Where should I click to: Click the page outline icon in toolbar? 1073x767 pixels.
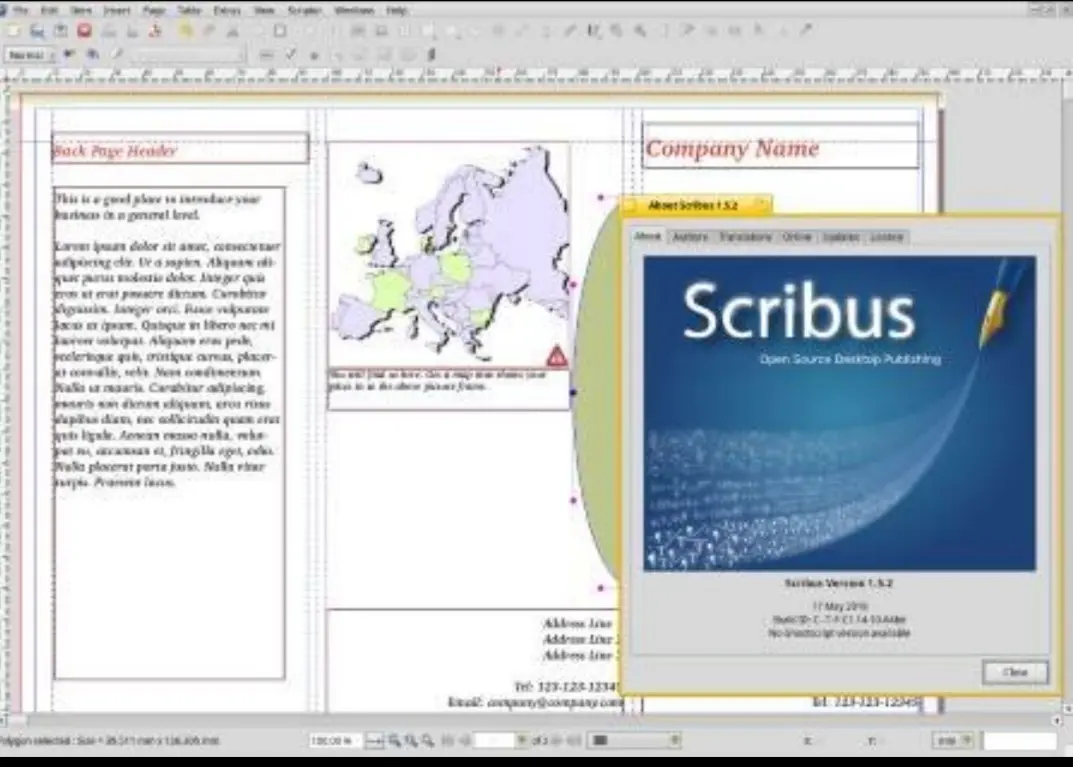279,31
